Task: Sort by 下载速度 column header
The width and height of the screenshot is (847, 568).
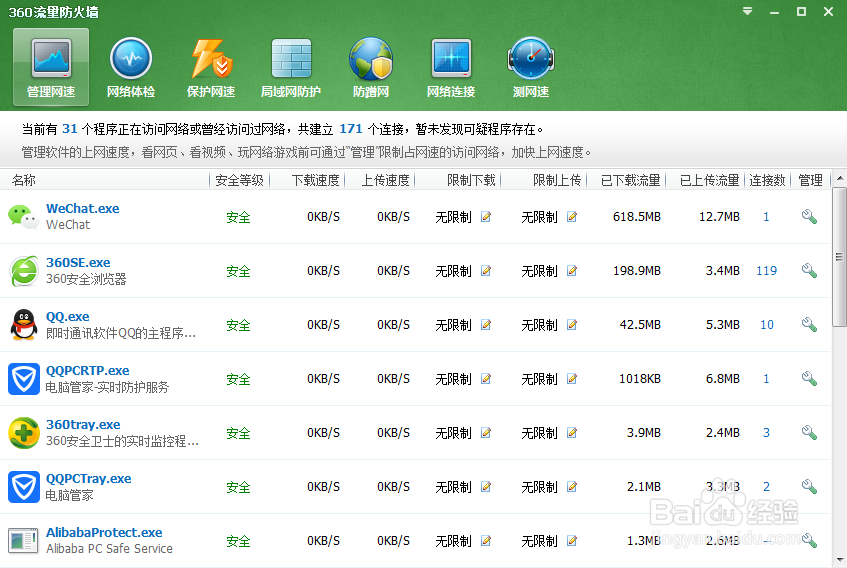Action: (x=315, y=180)
